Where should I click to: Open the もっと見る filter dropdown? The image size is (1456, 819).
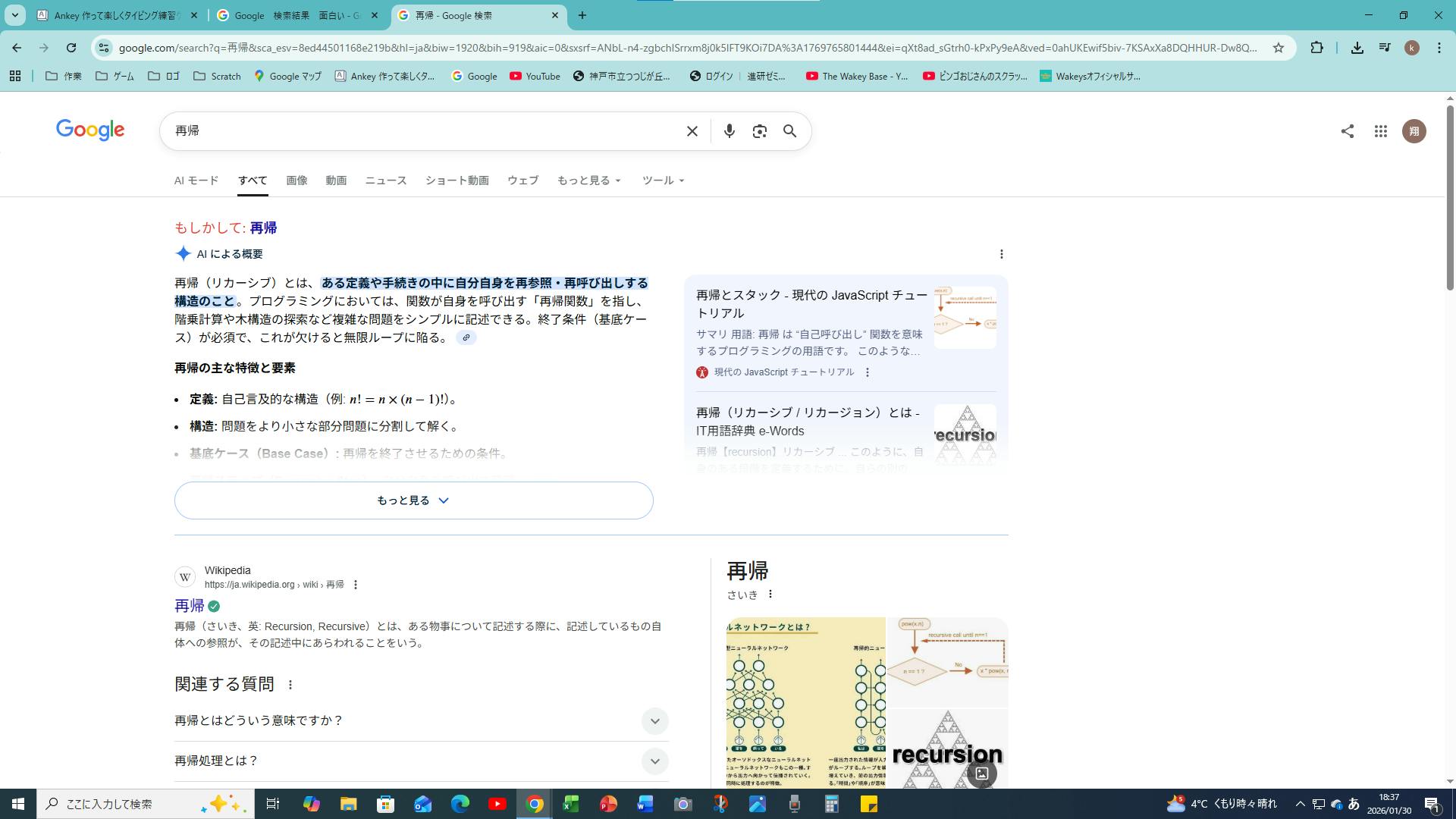588,180
